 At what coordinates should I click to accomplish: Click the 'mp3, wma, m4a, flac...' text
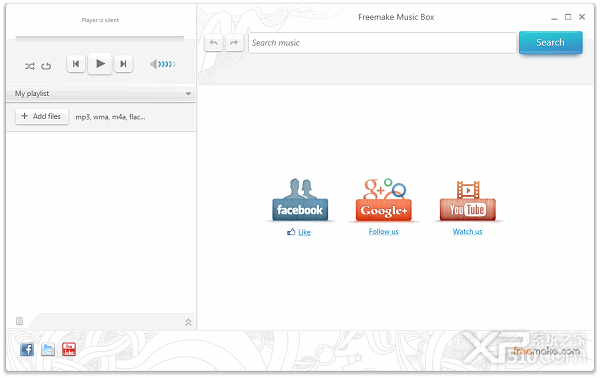point(110,117)
